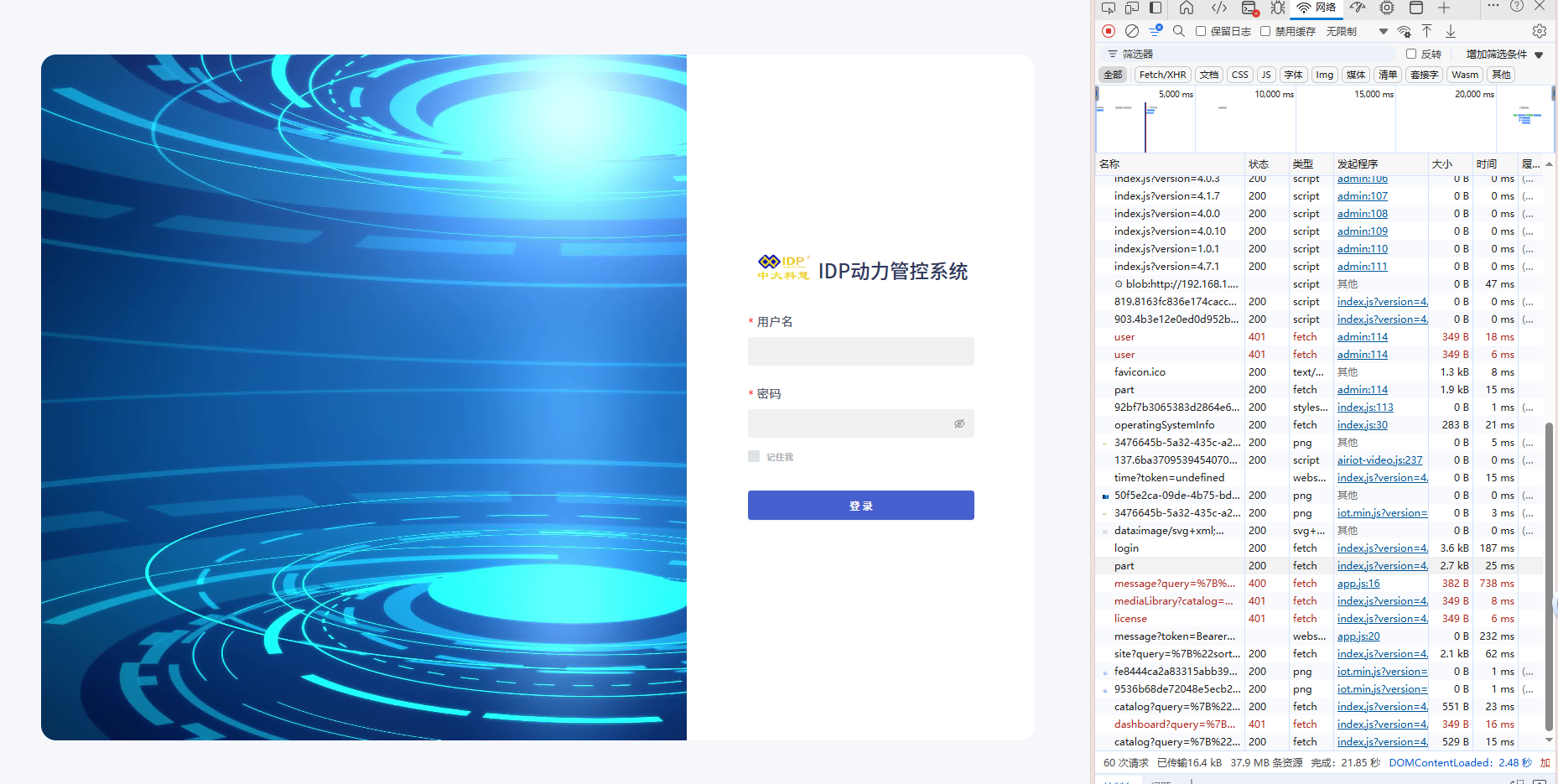Image resolution: width=1558 pixels, height=784 pixels.
Task: Select the JS filter chip
Action: [1266, 75]
